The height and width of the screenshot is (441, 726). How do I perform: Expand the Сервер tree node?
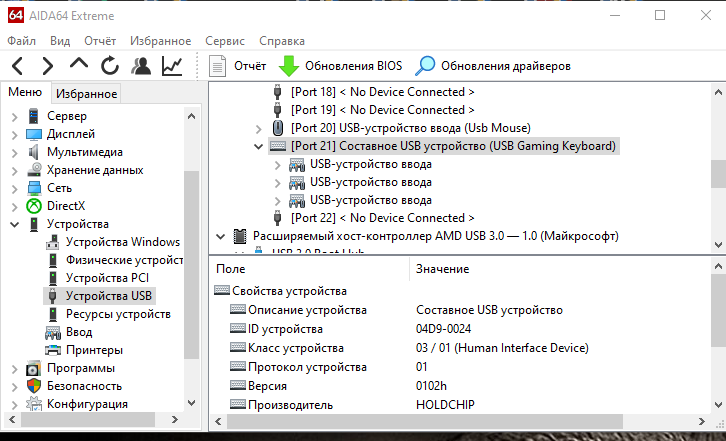[x=14, y=116]
